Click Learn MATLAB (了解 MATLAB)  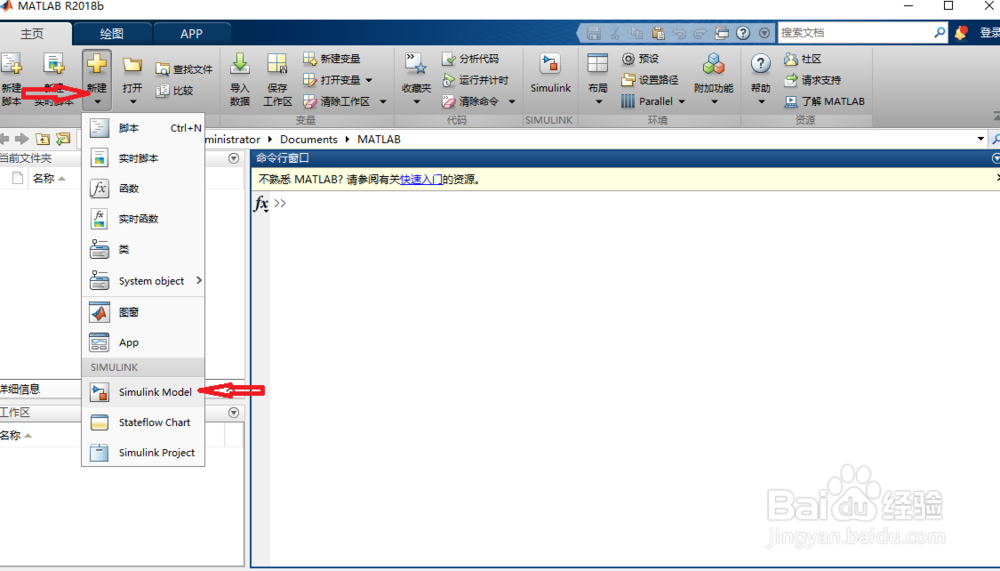825,101
